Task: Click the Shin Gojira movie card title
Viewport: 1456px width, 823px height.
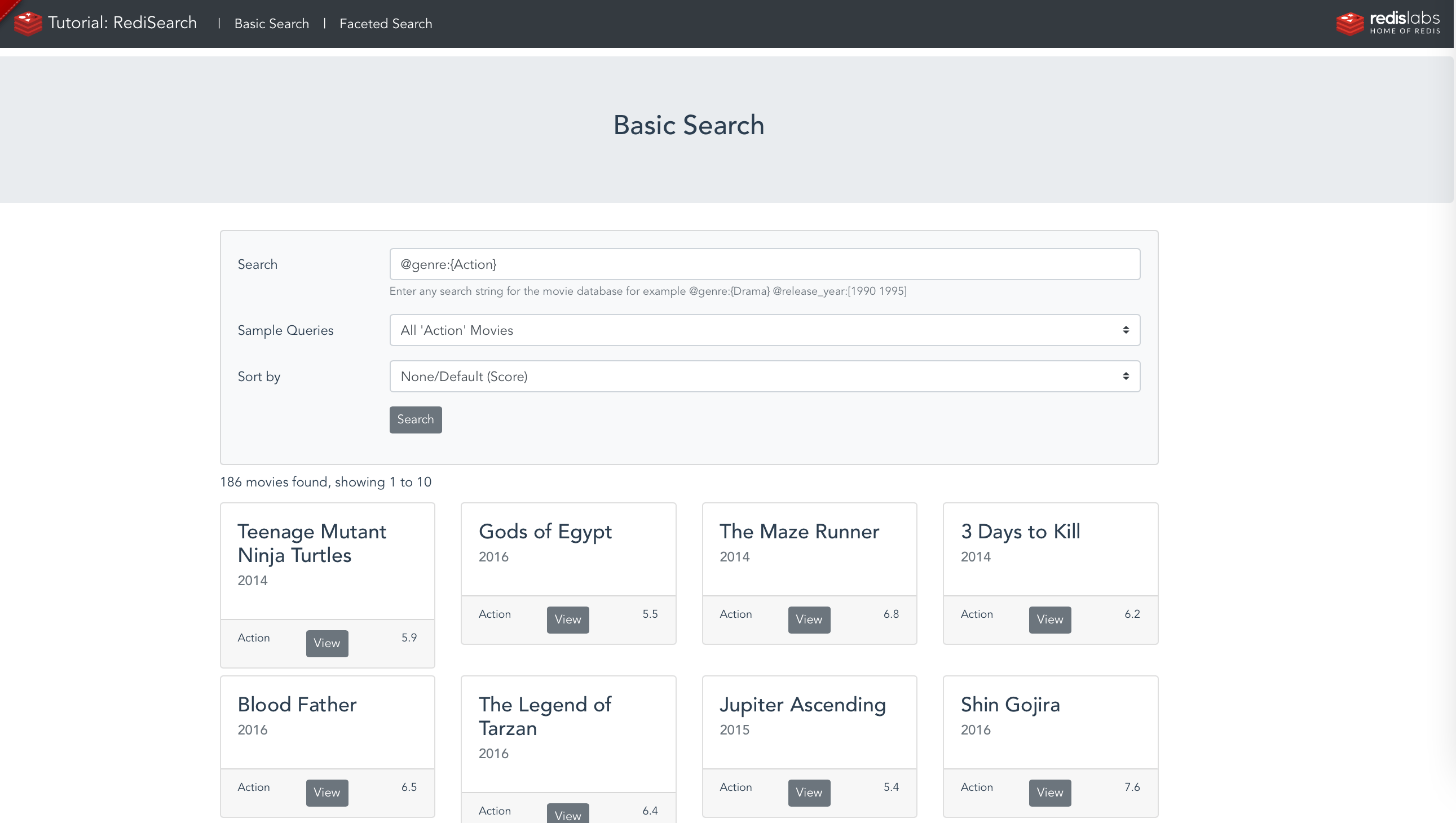Action: 1011,704
